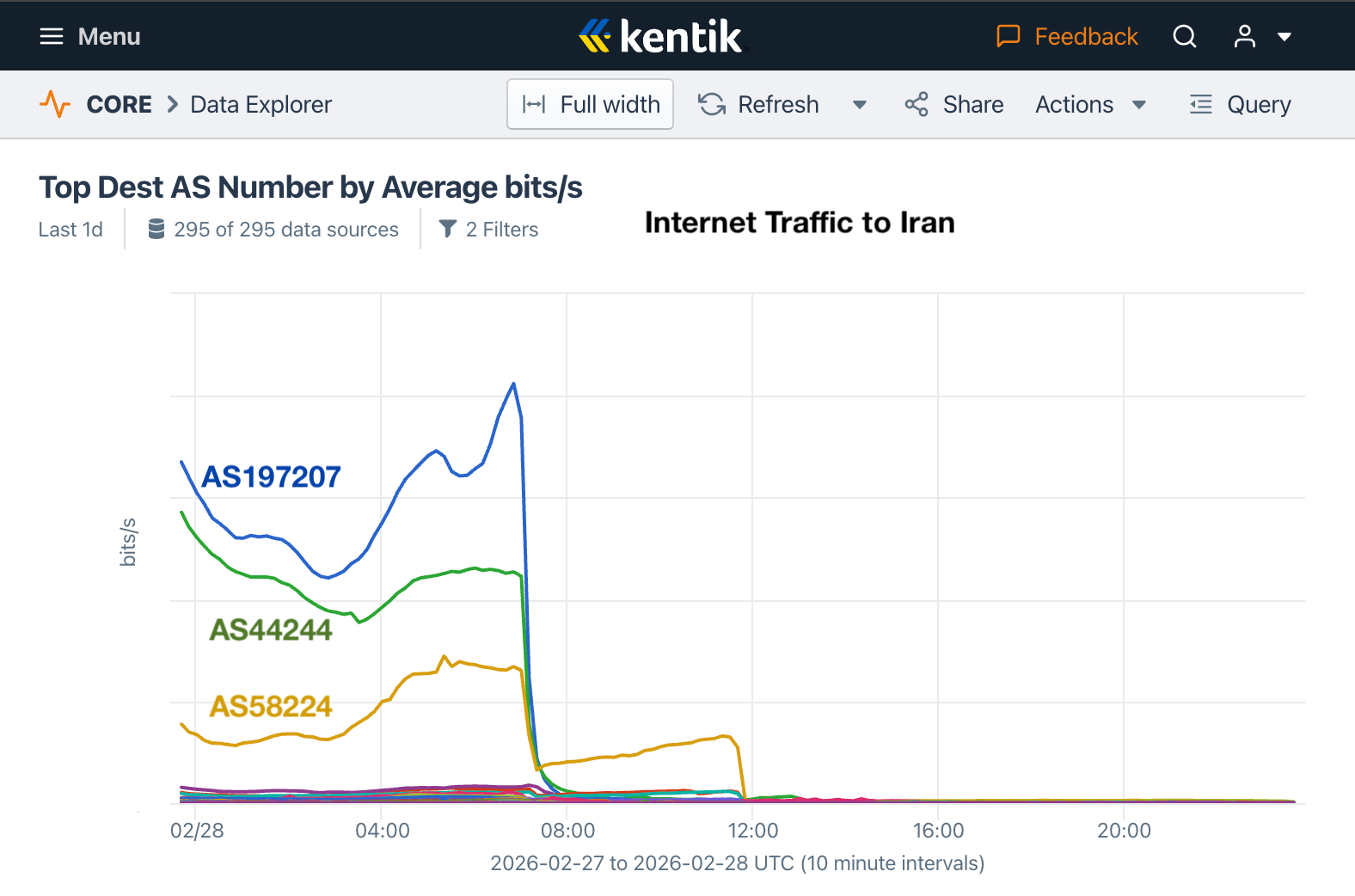Click the Share network icon
1355x896 pixels.
pos(917,104)
